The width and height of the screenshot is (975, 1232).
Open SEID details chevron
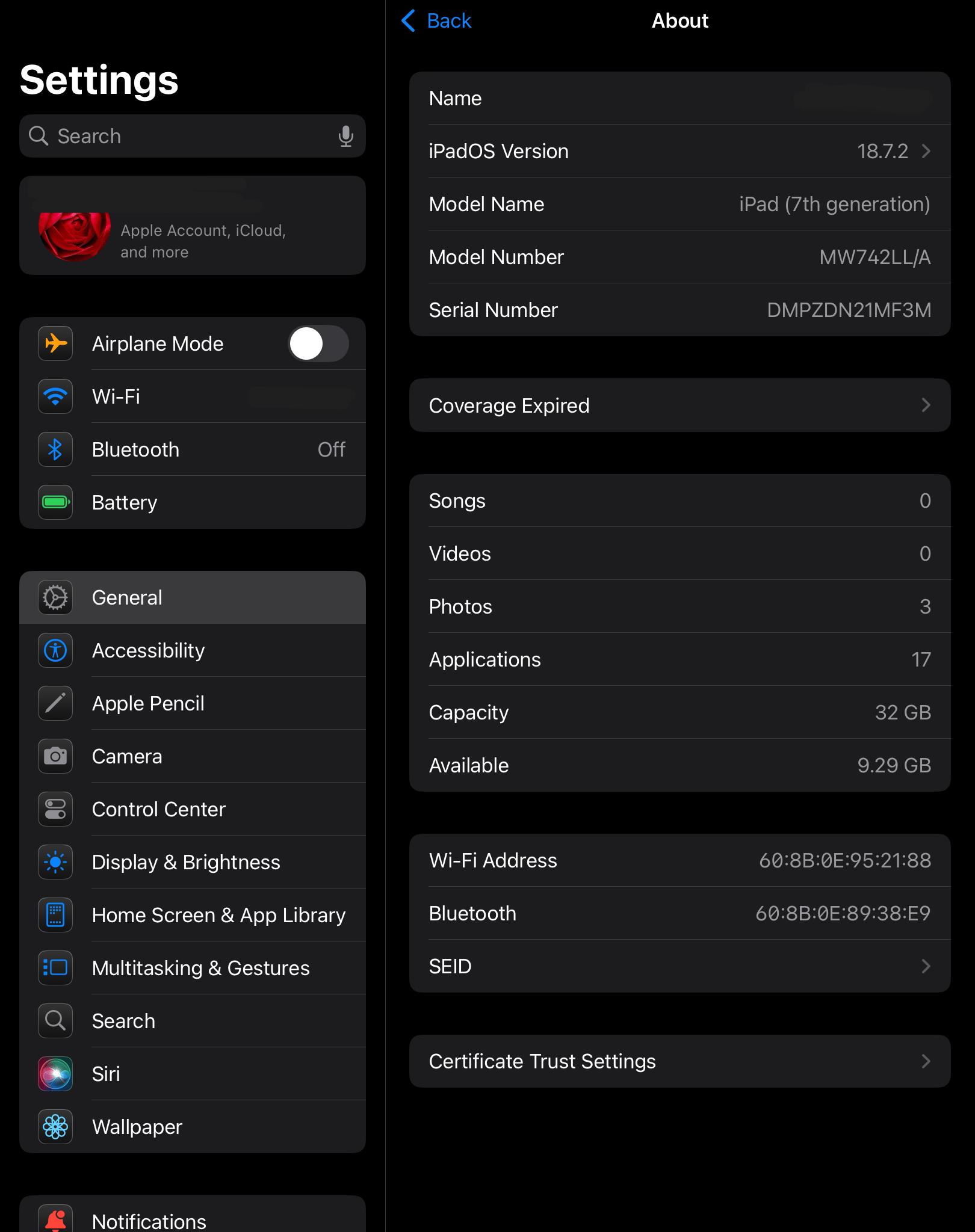click(x=926, y=966)
